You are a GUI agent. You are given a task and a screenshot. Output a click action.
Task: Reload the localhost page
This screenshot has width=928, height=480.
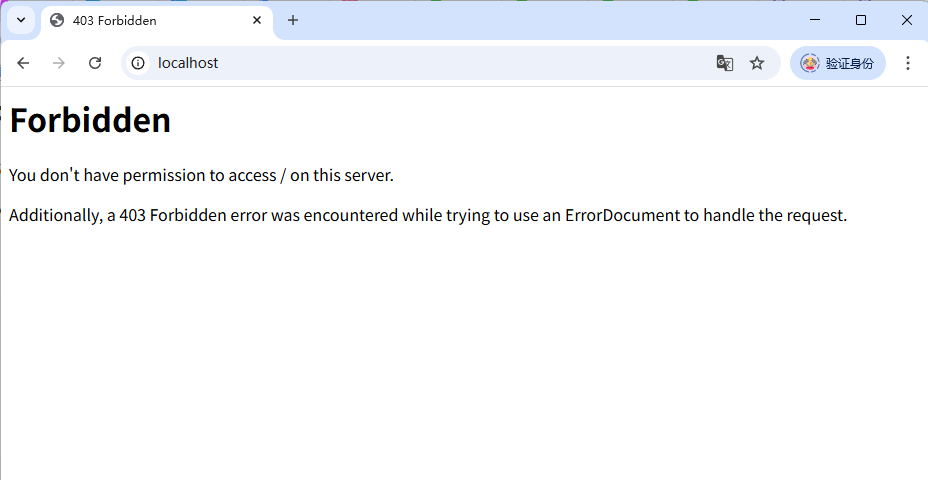(x=95, y=63)
